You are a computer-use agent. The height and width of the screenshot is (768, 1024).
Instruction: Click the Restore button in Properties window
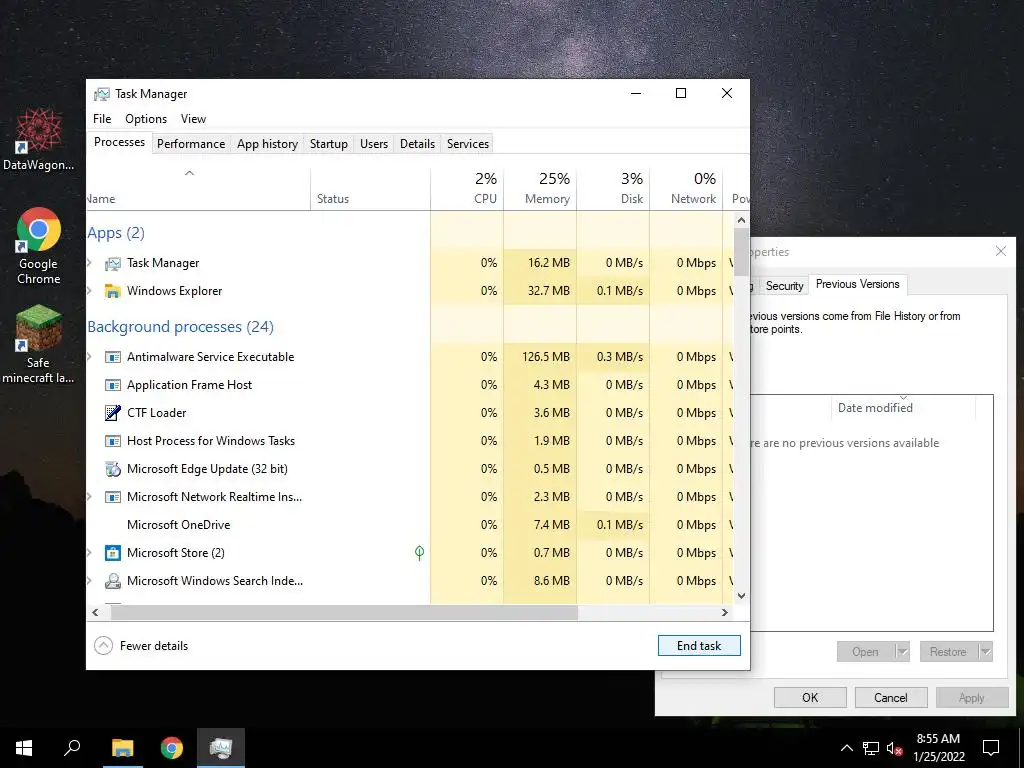click(x=948, y=652)
